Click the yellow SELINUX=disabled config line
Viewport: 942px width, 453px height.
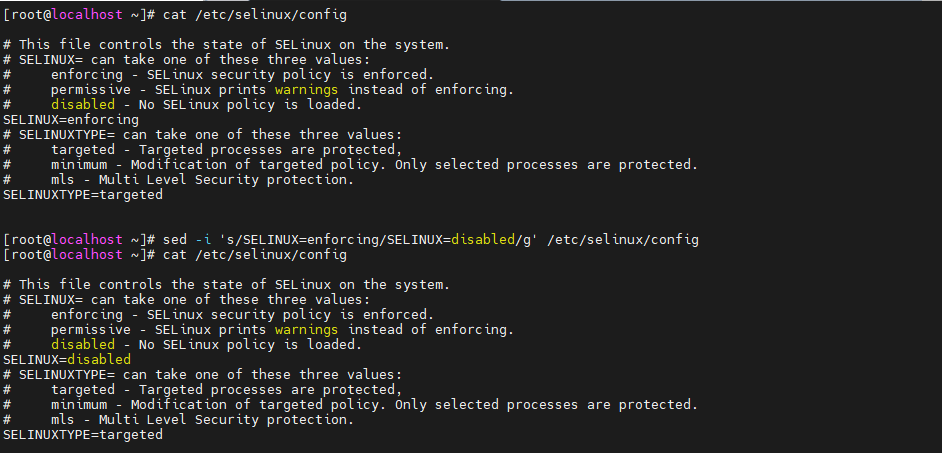(67, 360)
